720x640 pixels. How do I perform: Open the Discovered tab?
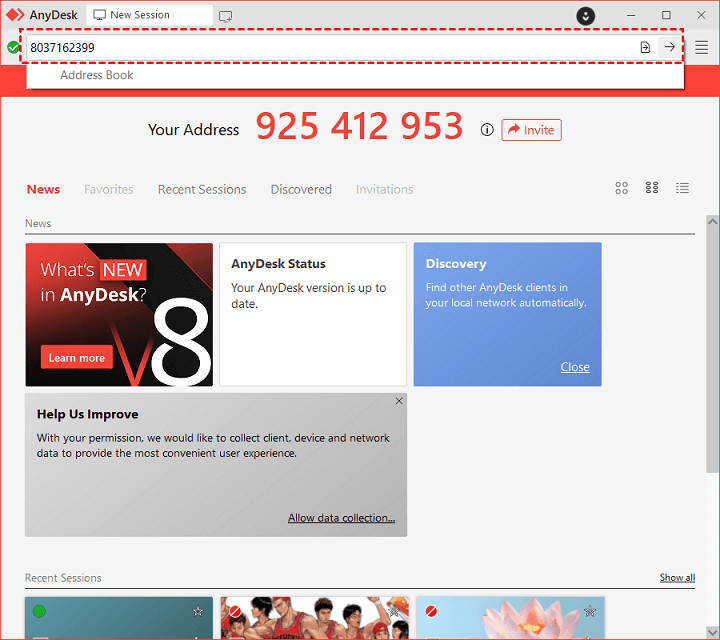pos(301,189)
